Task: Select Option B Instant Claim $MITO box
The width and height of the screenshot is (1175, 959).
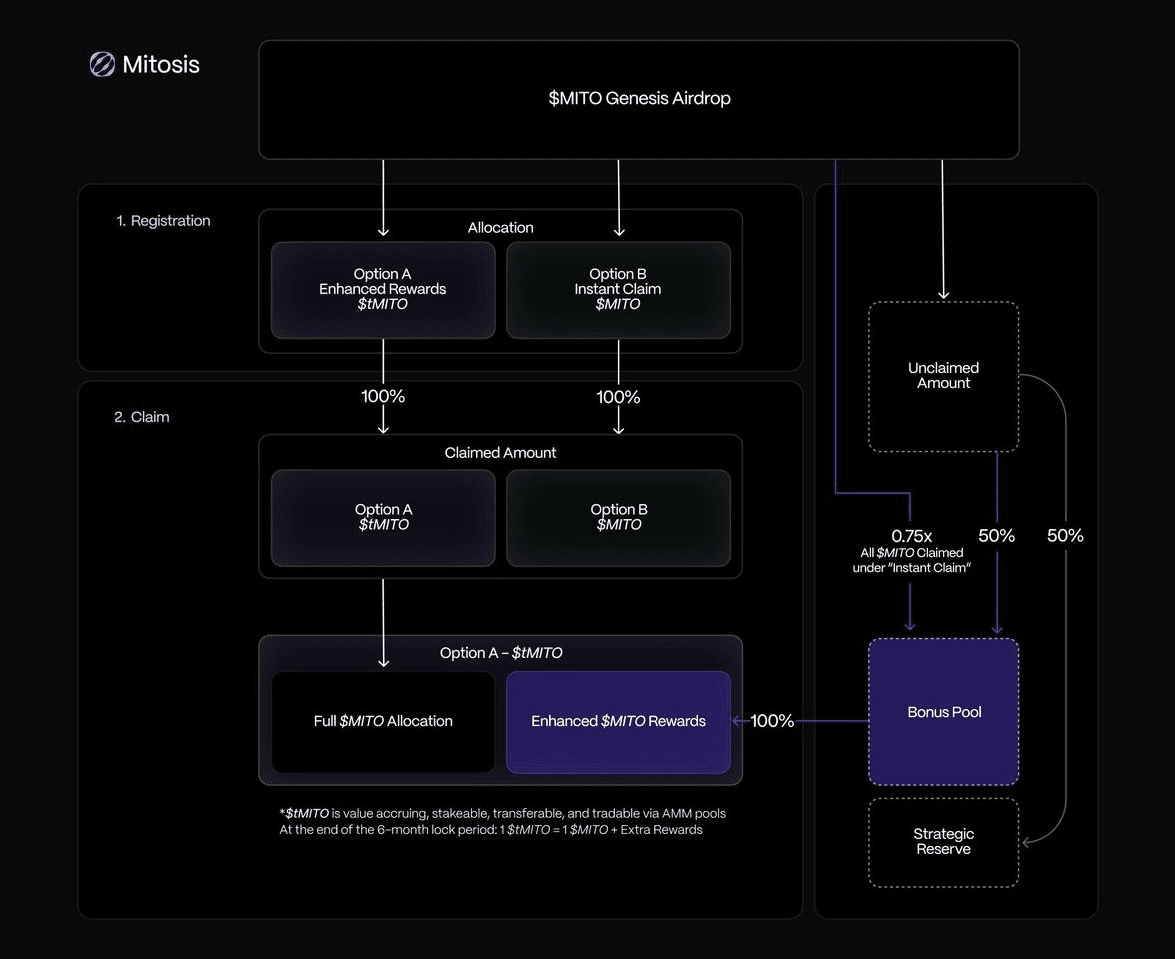Action: click(618, 290)
